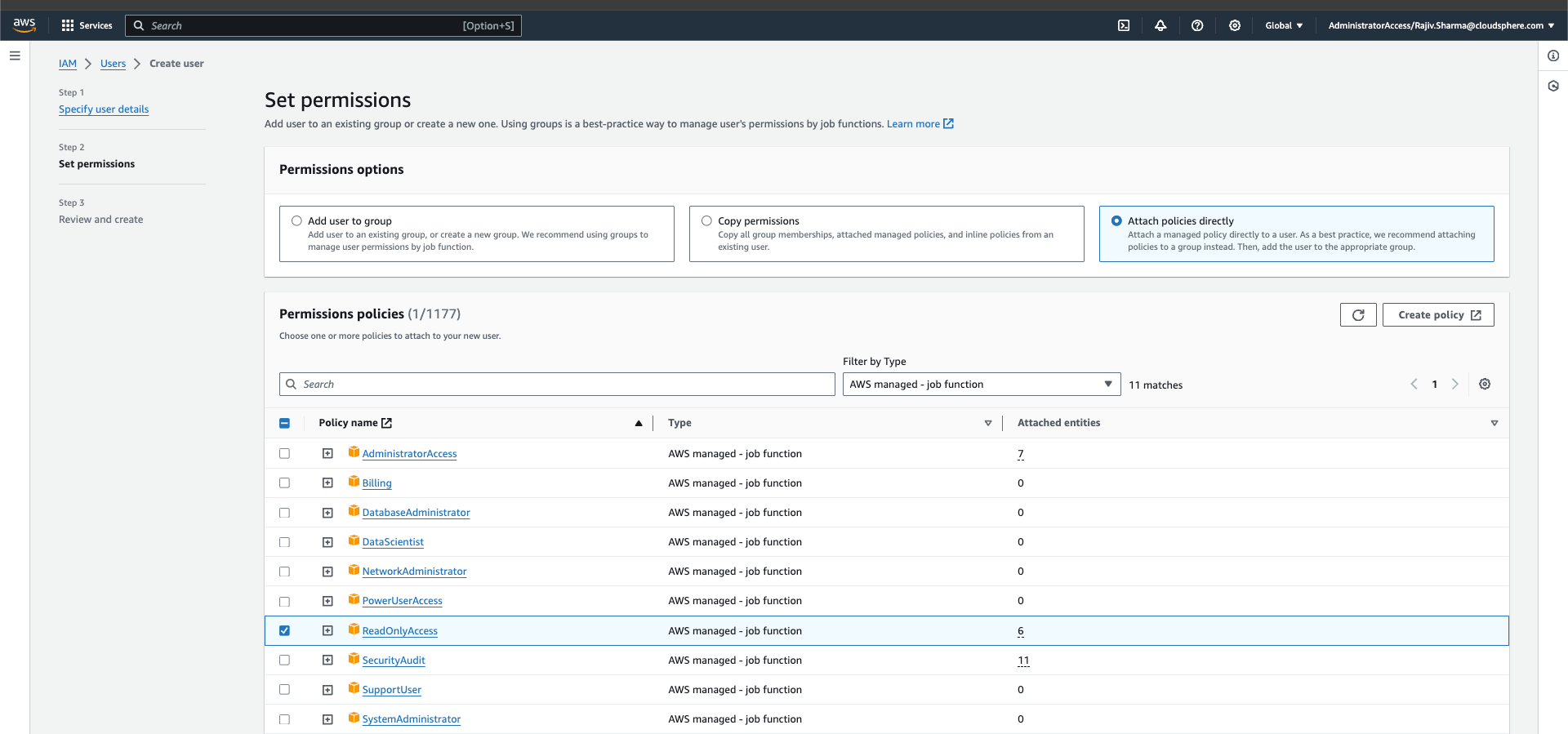Expand the DataScientist policy details
Screen dimensions: 1568x734
tap(327, 542)
